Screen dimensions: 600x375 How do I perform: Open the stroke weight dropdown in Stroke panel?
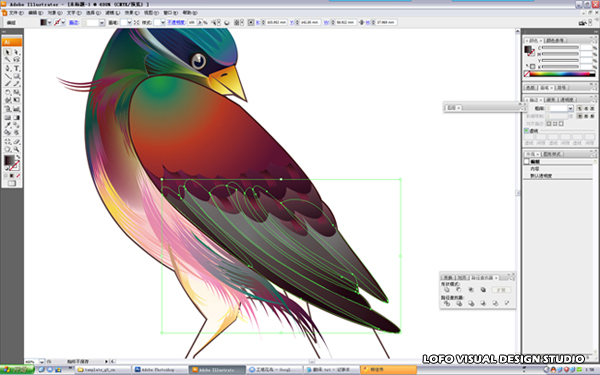(570, 109)
